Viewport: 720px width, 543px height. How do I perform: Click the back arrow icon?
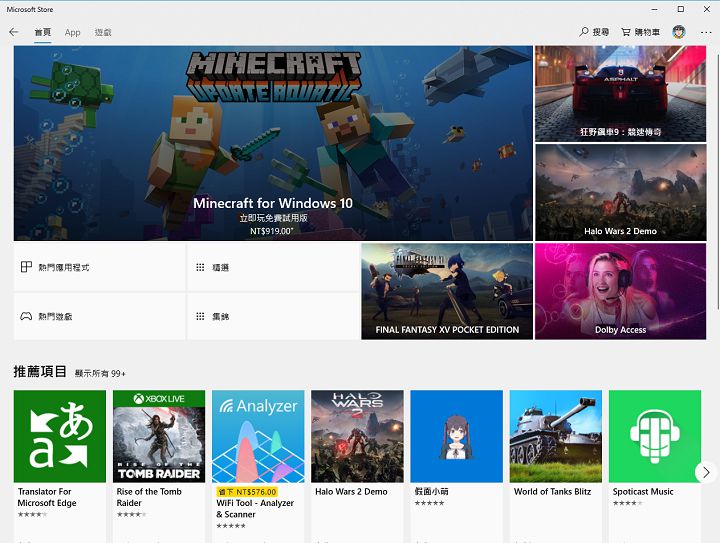pyautogui.click(x=14, y=32)
